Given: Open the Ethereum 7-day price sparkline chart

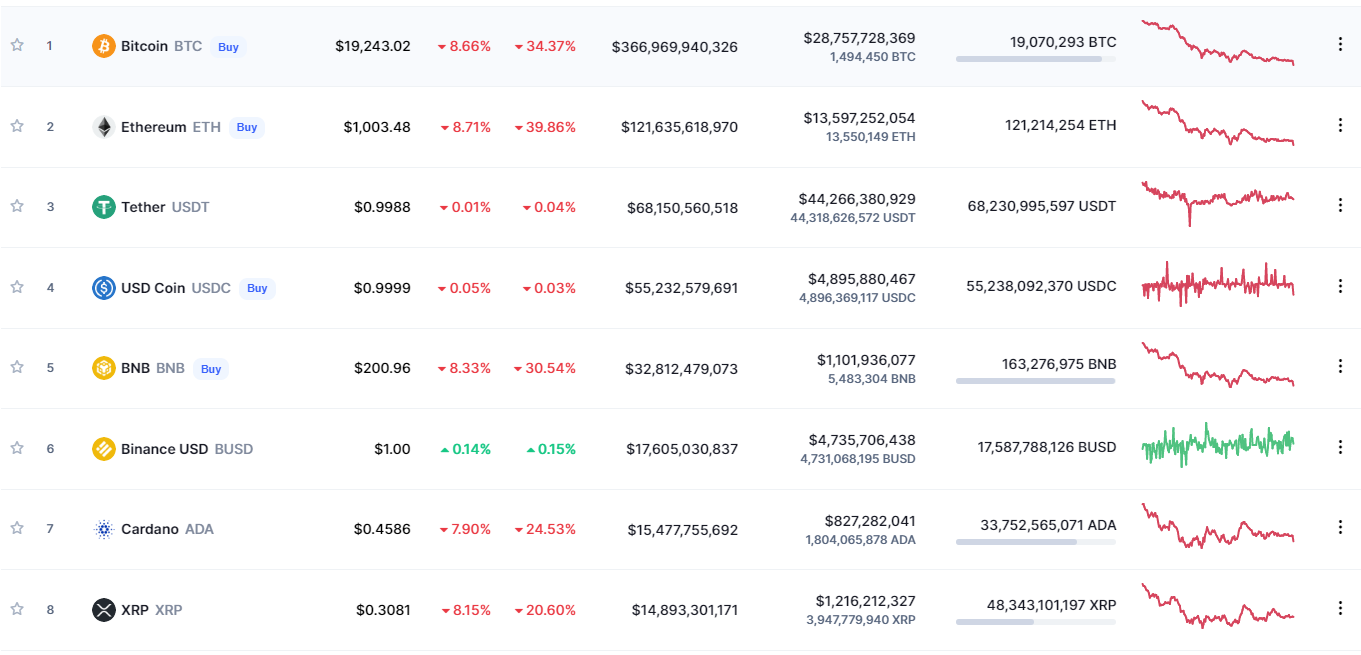Looking at the screenshot, I should (1218, 123).
